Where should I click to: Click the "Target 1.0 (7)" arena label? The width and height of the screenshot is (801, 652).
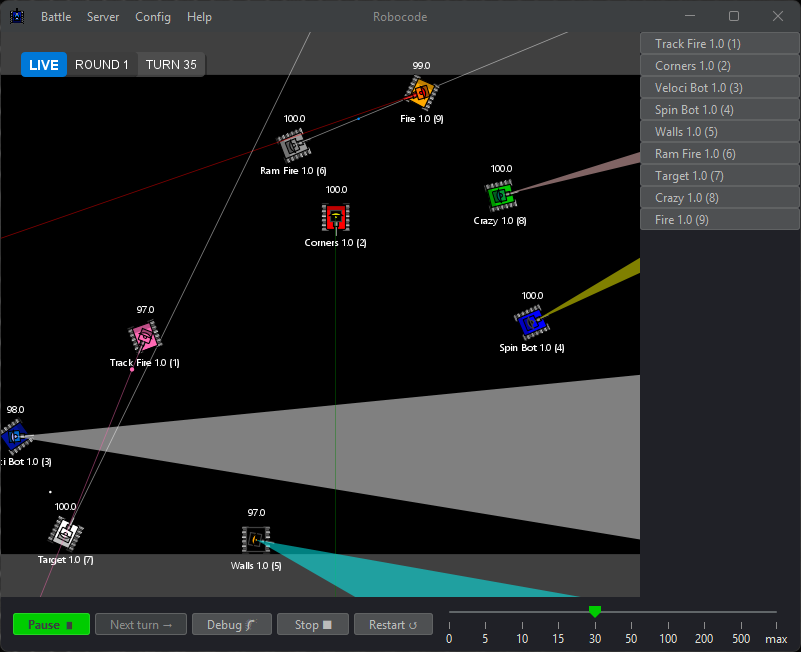point(66,560)
